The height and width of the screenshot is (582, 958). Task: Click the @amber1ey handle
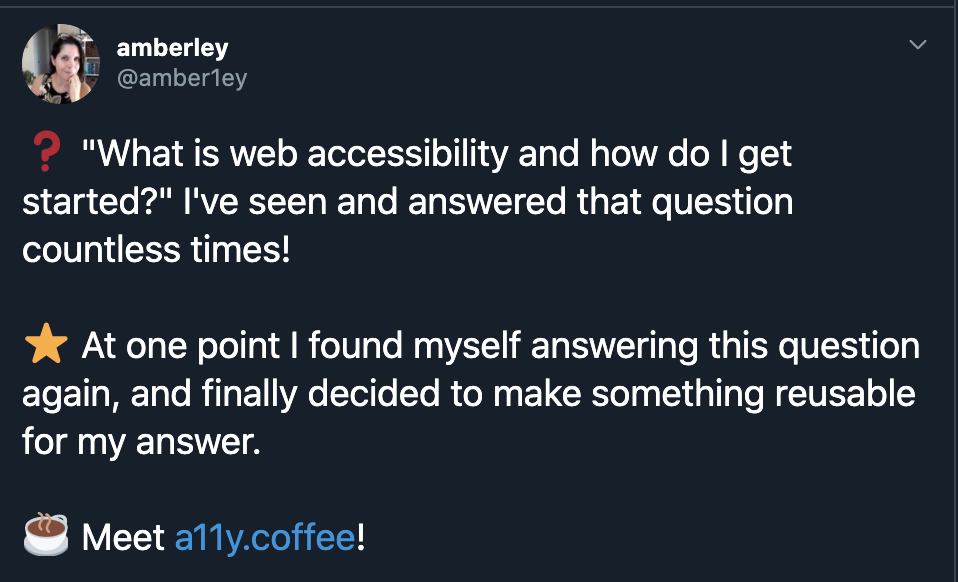[181, 78]
